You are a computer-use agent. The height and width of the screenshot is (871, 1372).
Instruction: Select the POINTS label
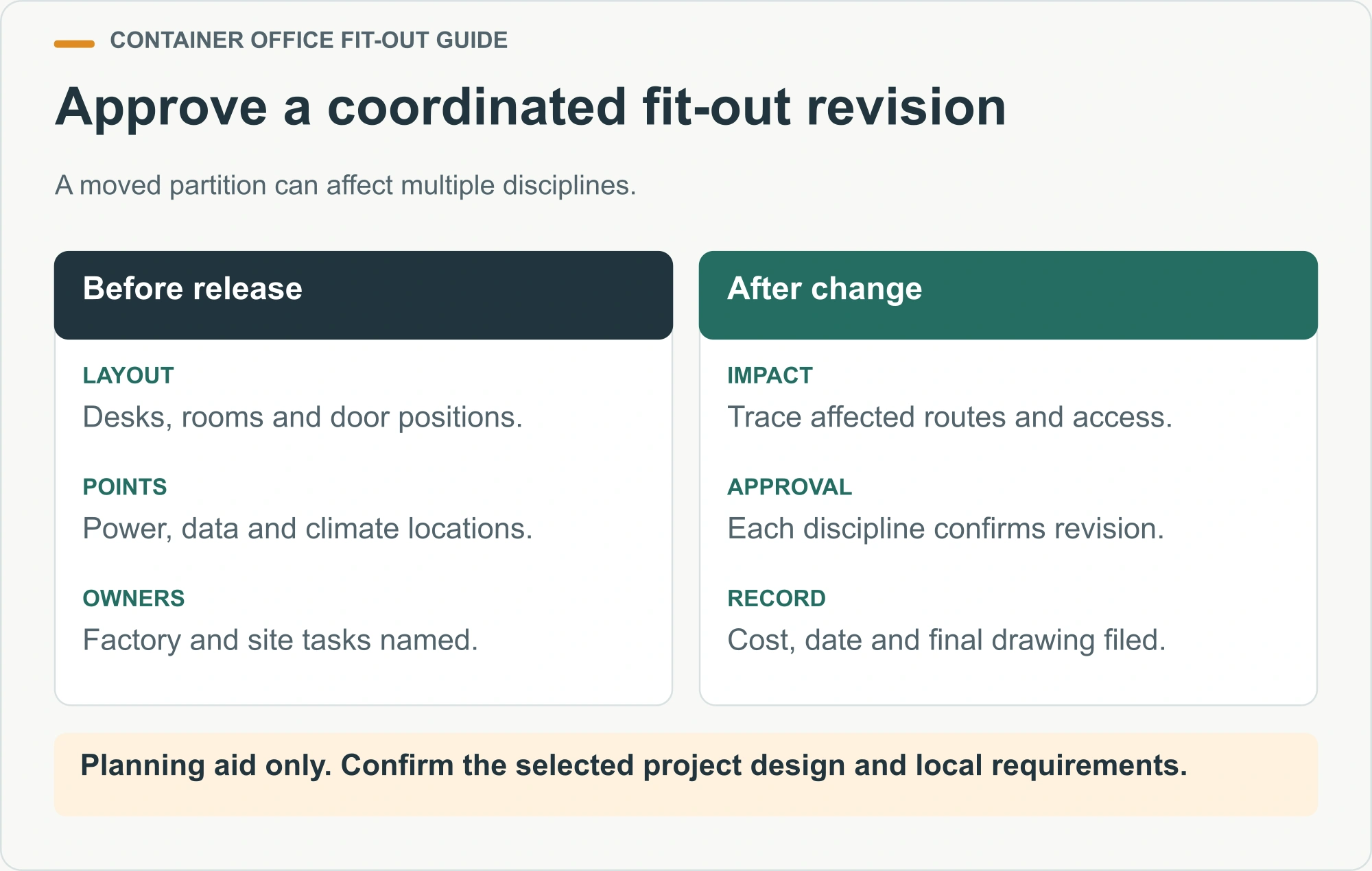[125, 487]
